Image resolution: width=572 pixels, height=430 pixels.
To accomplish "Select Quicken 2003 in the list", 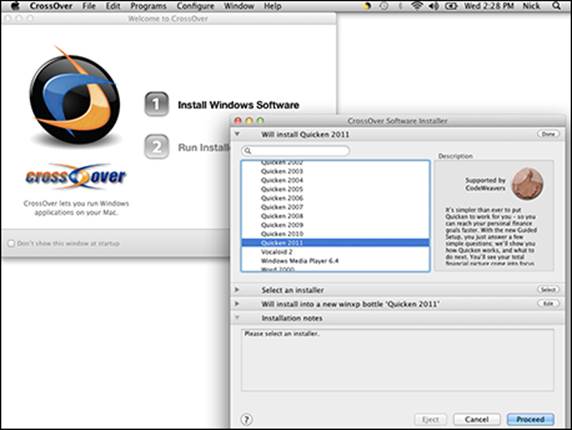I will (335, 171).
